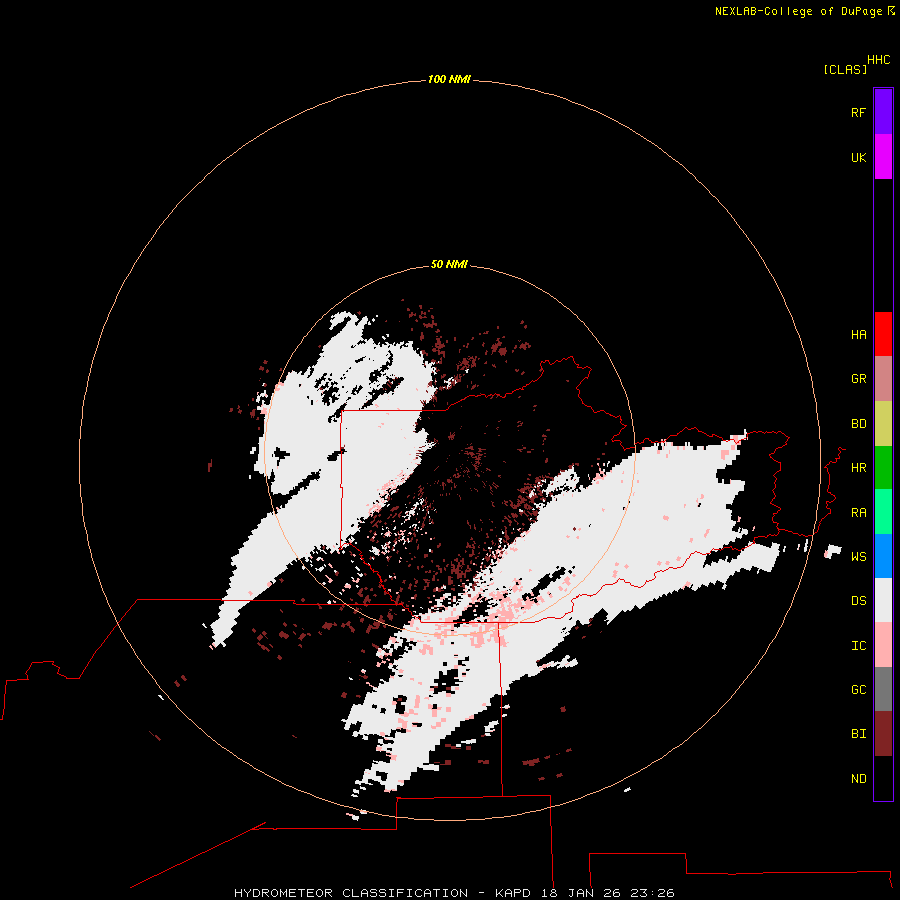The image size is (900, 900).
Task: Click the BI legend label
Action: [858, 734]
